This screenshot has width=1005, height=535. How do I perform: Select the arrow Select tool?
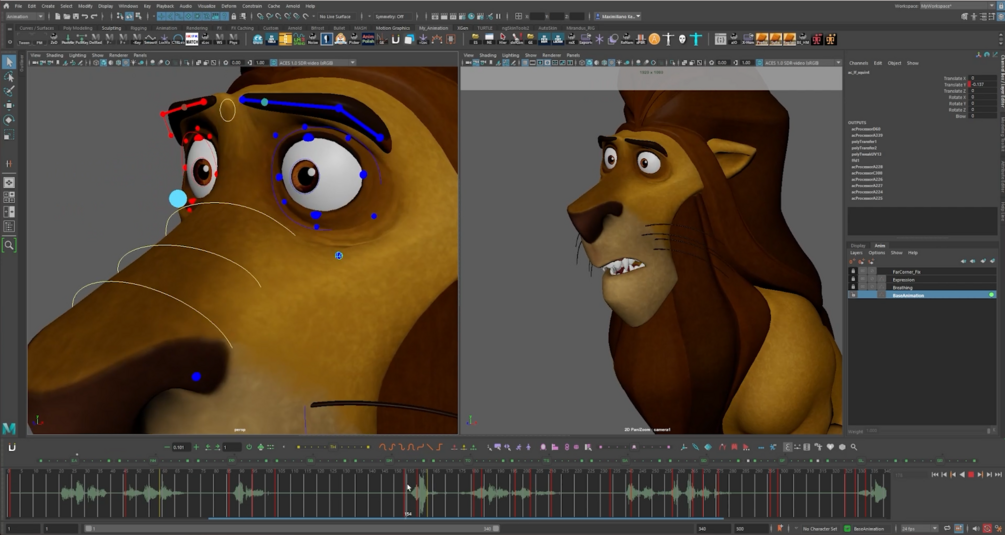click(8, 62)
